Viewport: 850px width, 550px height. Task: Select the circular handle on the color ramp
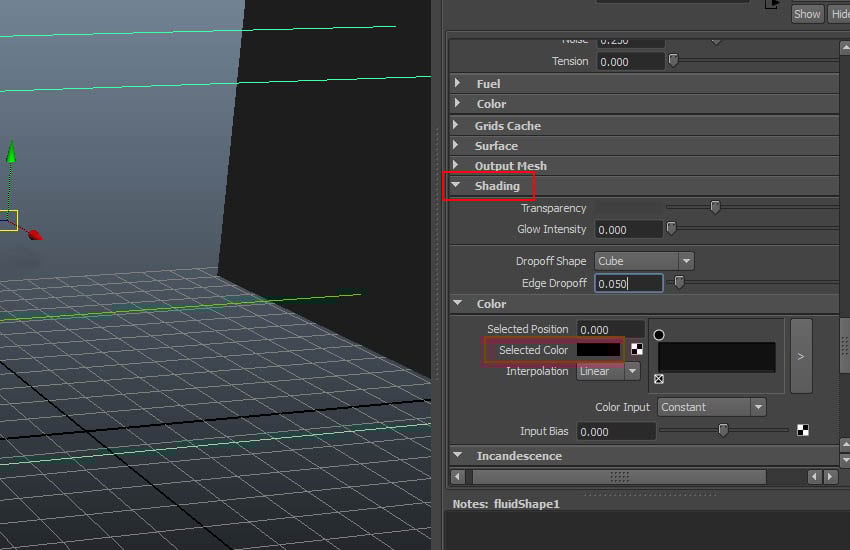(x=659, y=335)
